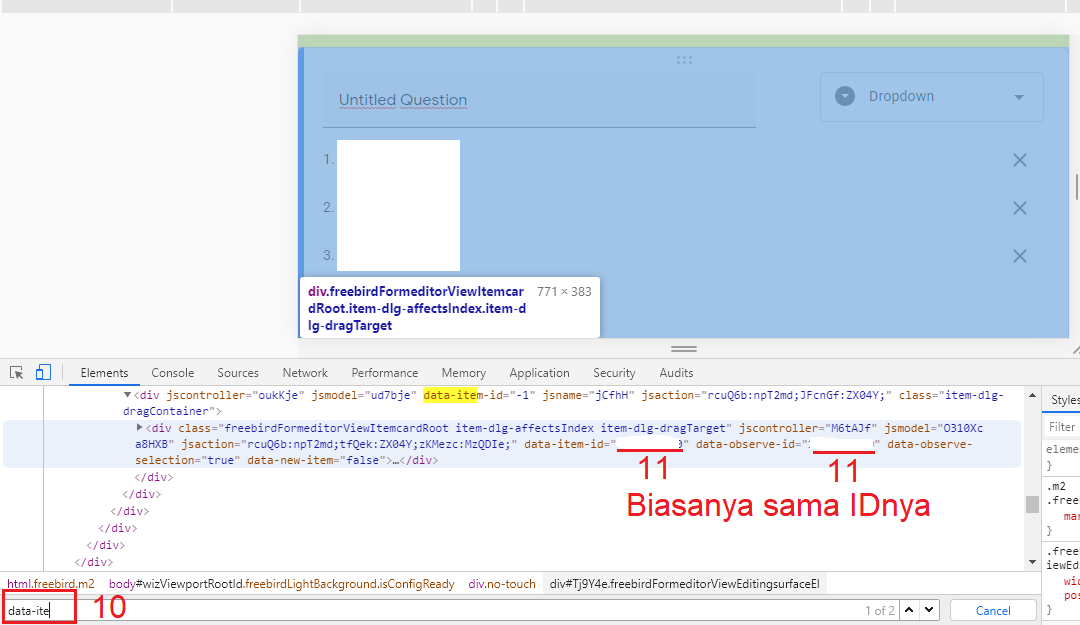
Task: Remove option 1 with its X icon
Action: [x=1019, y=160]
